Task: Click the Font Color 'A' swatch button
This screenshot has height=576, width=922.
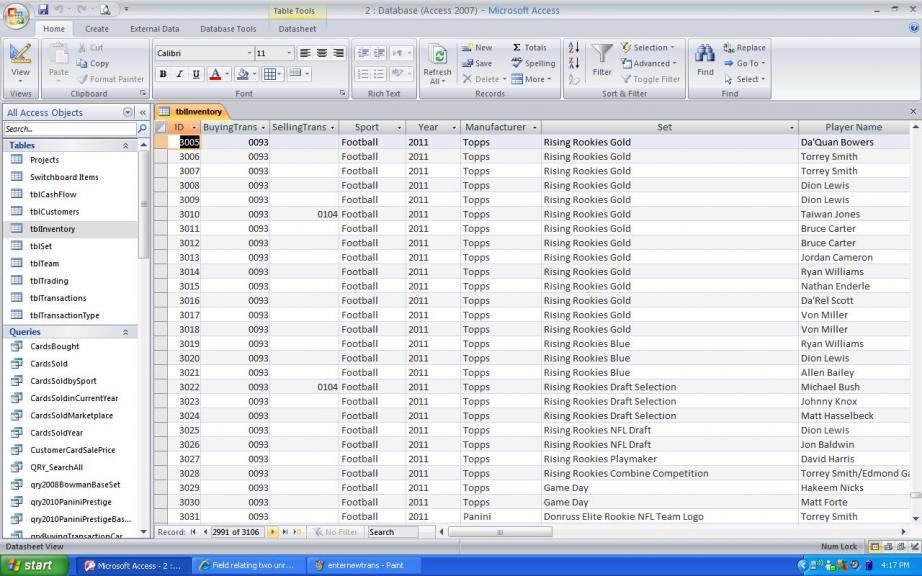Action: point(215,74)
